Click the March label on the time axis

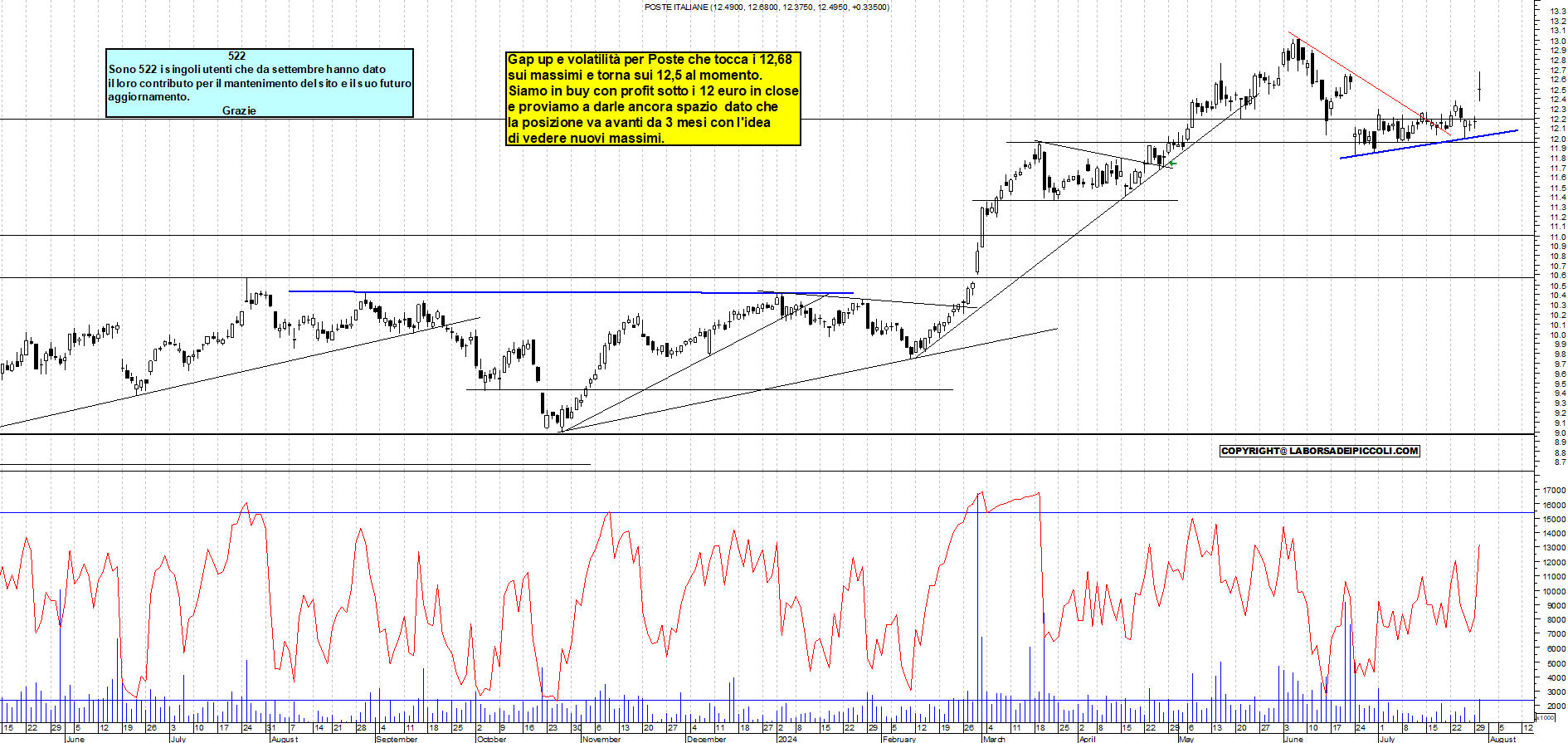tap(994, 739)
